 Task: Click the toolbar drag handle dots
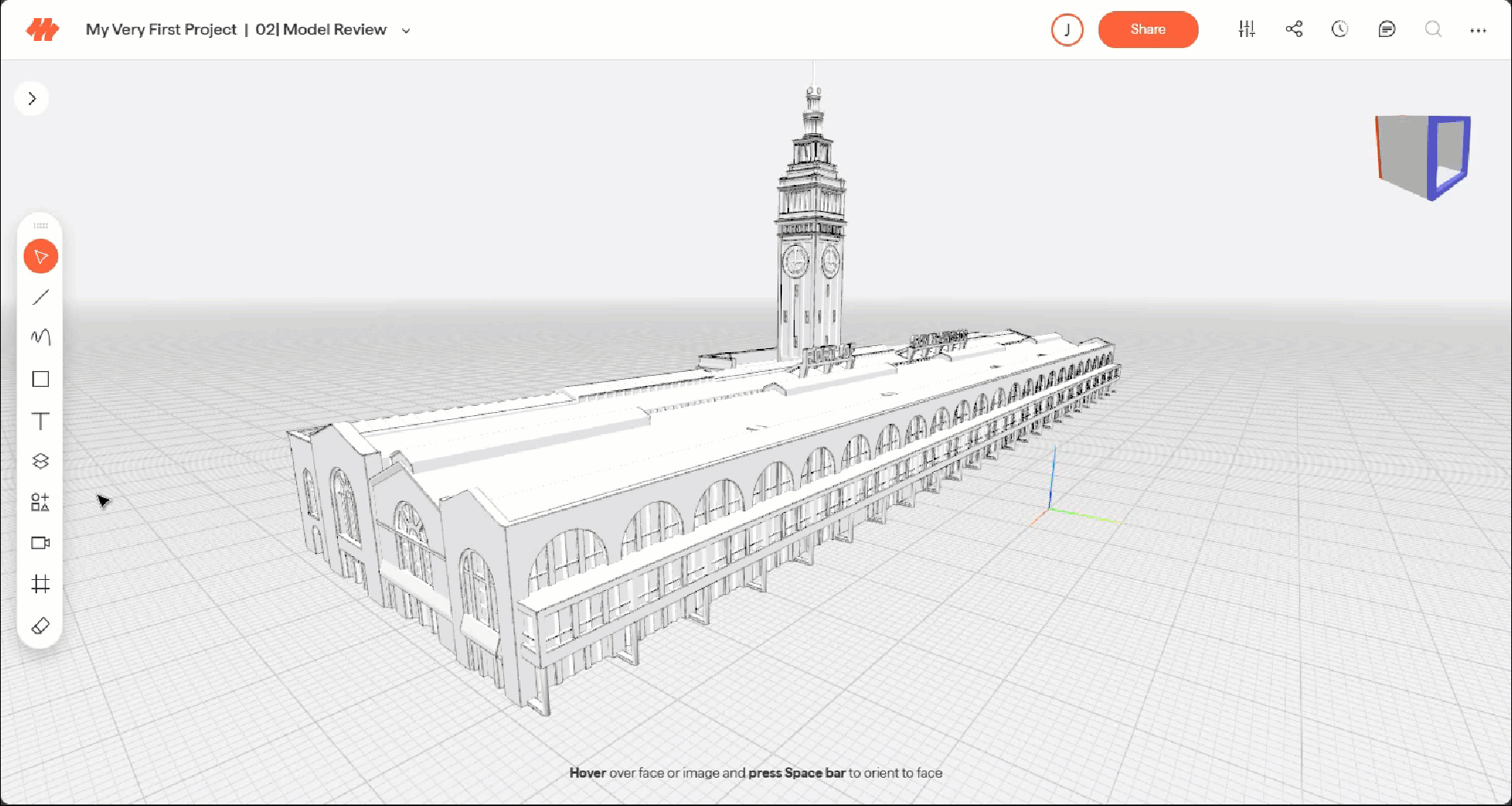(41, 226)
